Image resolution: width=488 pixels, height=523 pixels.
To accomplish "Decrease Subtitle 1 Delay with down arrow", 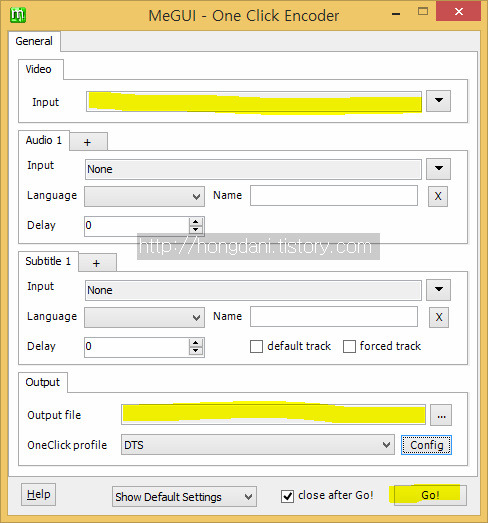I will pyautogui.click(x=195, y=351).
